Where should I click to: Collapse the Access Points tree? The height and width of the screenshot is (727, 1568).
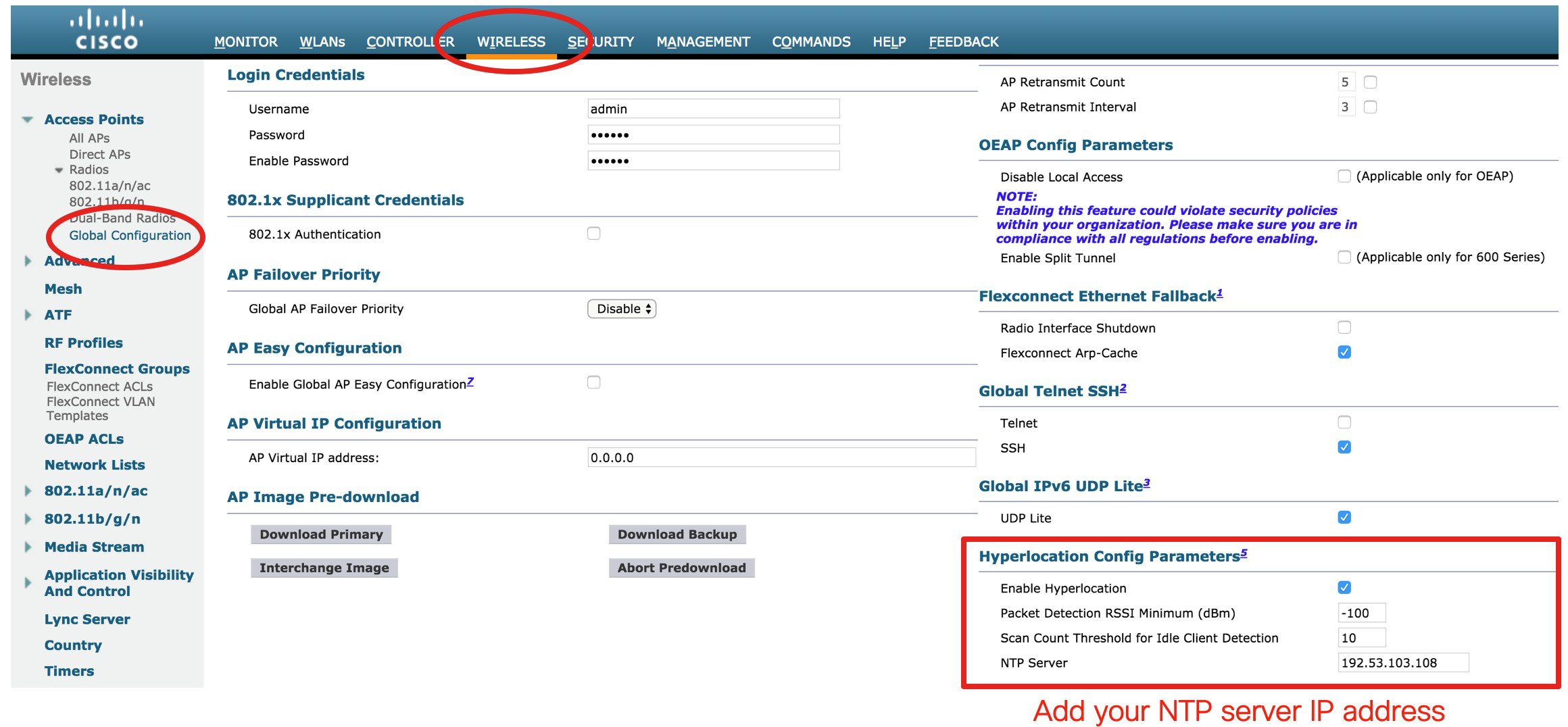[28, 120]
